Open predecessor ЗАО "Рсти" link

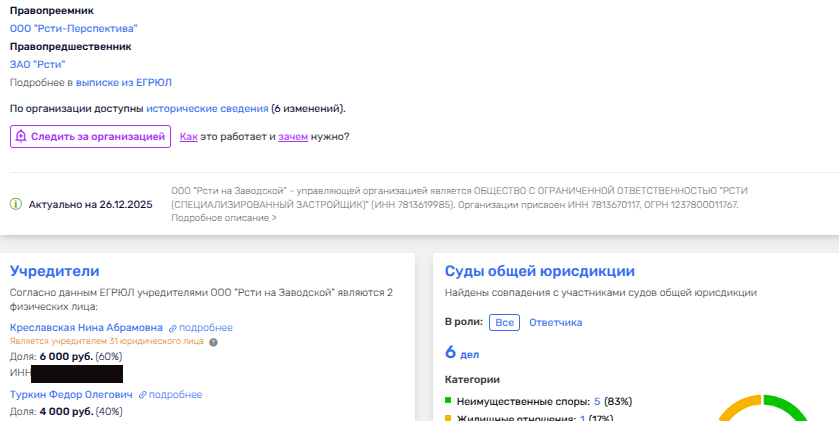(x=37, y=64)
